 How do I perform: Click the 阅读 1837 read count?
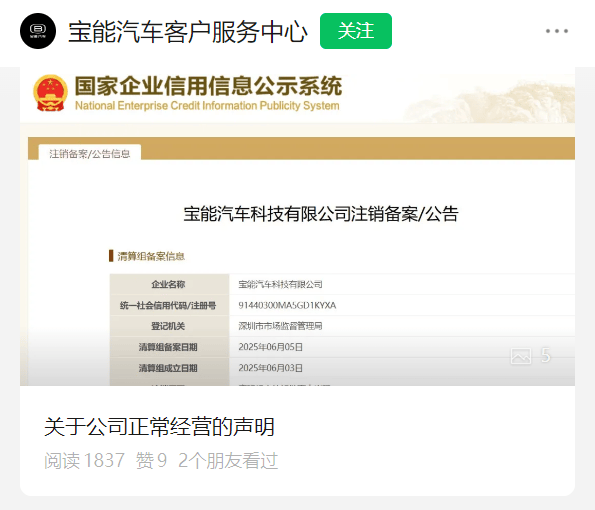(84, 461)
